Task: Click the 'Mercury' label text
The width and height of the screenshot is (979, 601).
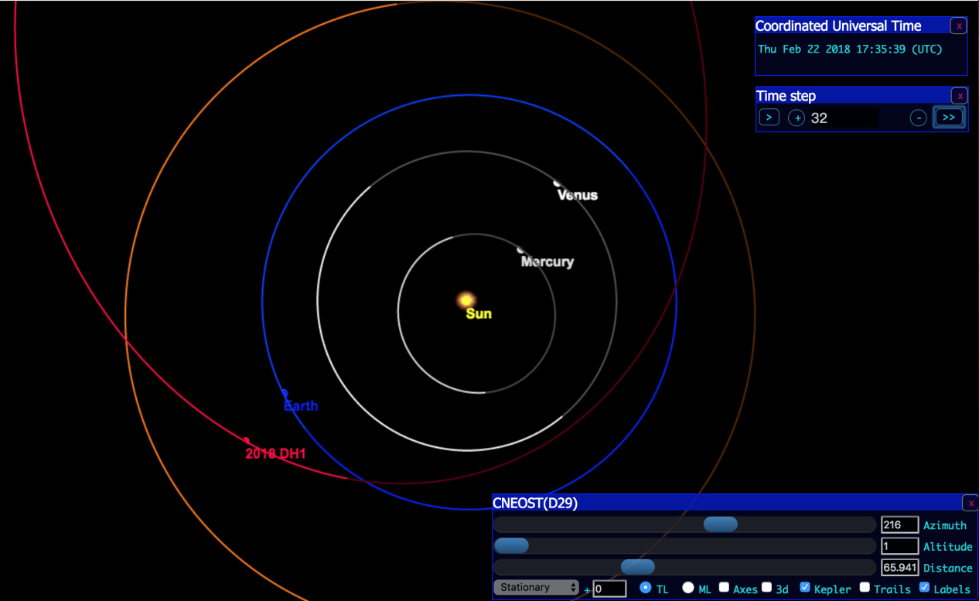Action: (x=548, y=261)
